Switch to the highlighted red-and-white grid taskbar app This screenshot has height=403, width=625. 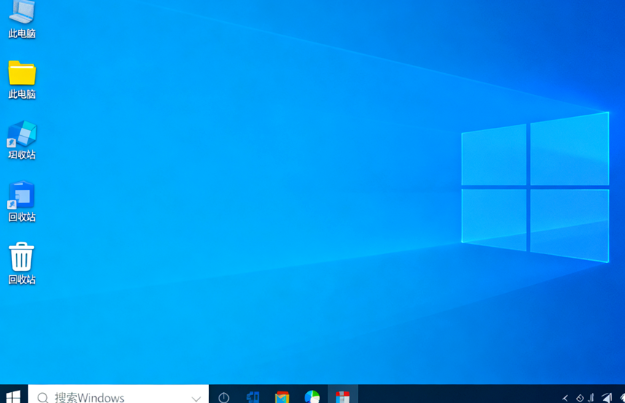pyautogui.click(x=342, y=397)
